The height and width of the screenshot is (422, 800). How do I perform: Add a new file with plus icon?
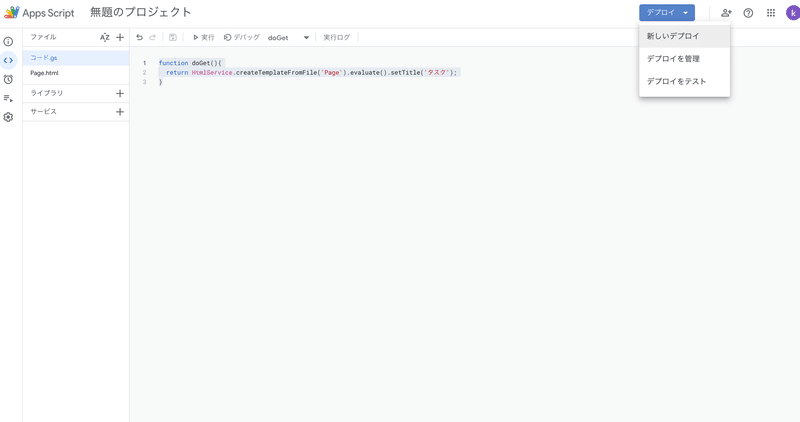click(120, 37)
